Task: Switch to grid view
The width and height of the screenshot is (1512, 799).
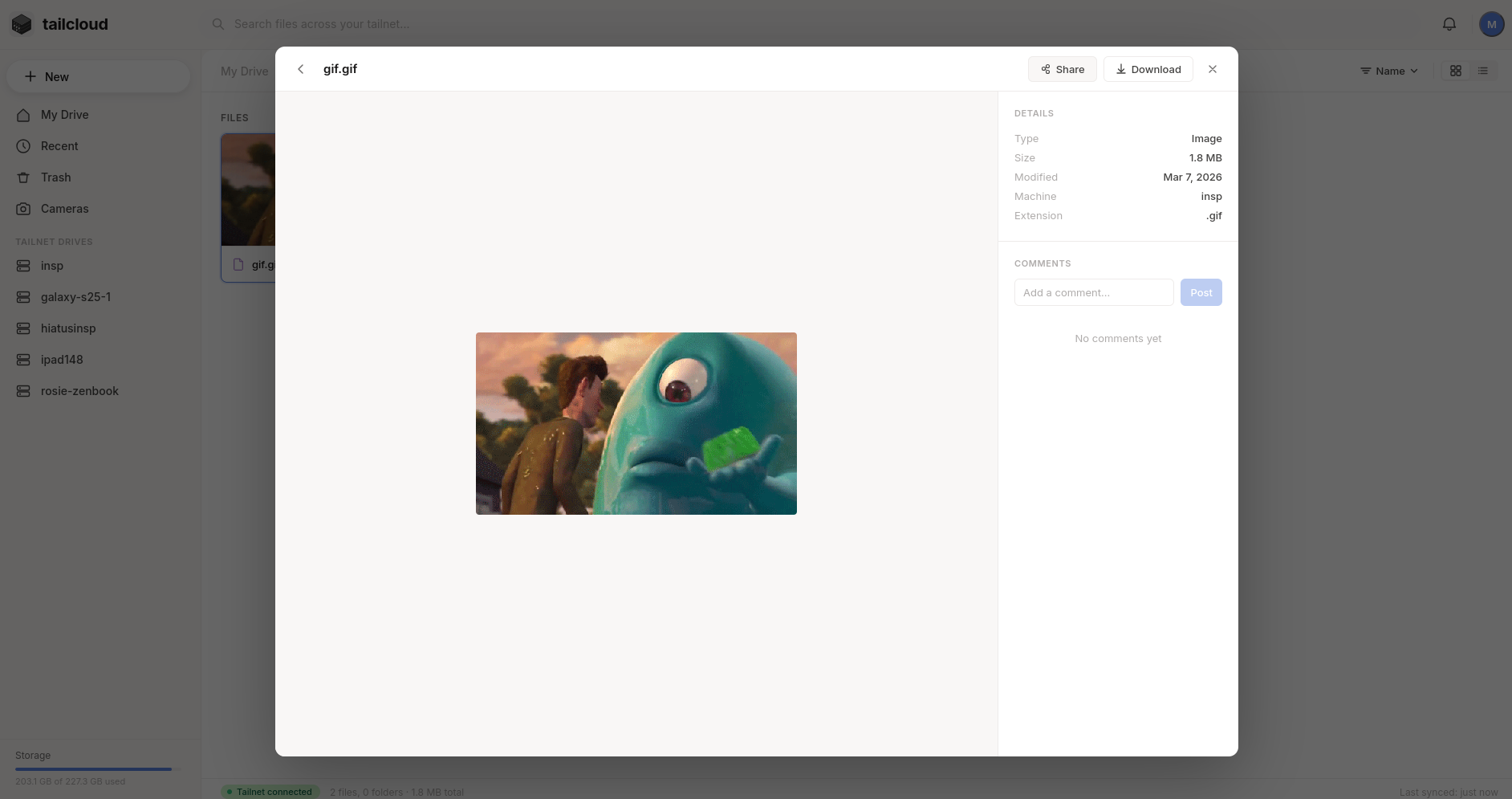Action: tap(1456, 71)
